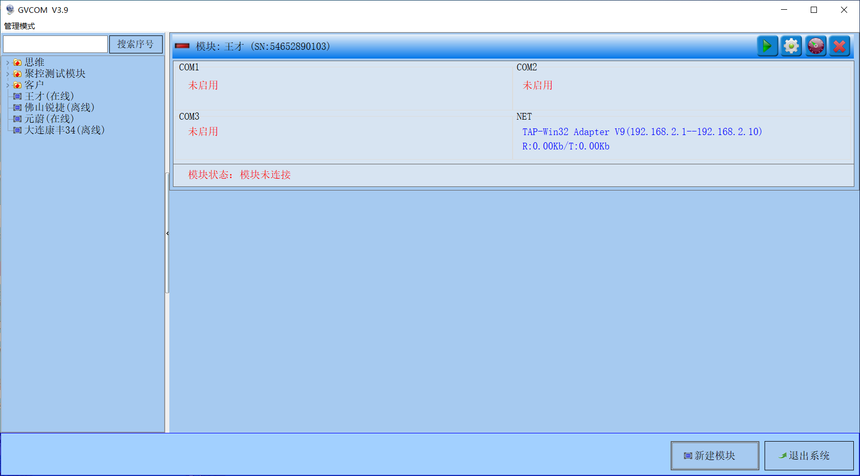The width and height of the screenshot is (860, 476).
Task: Start the module with the green play icon
Action: (768, 46)
